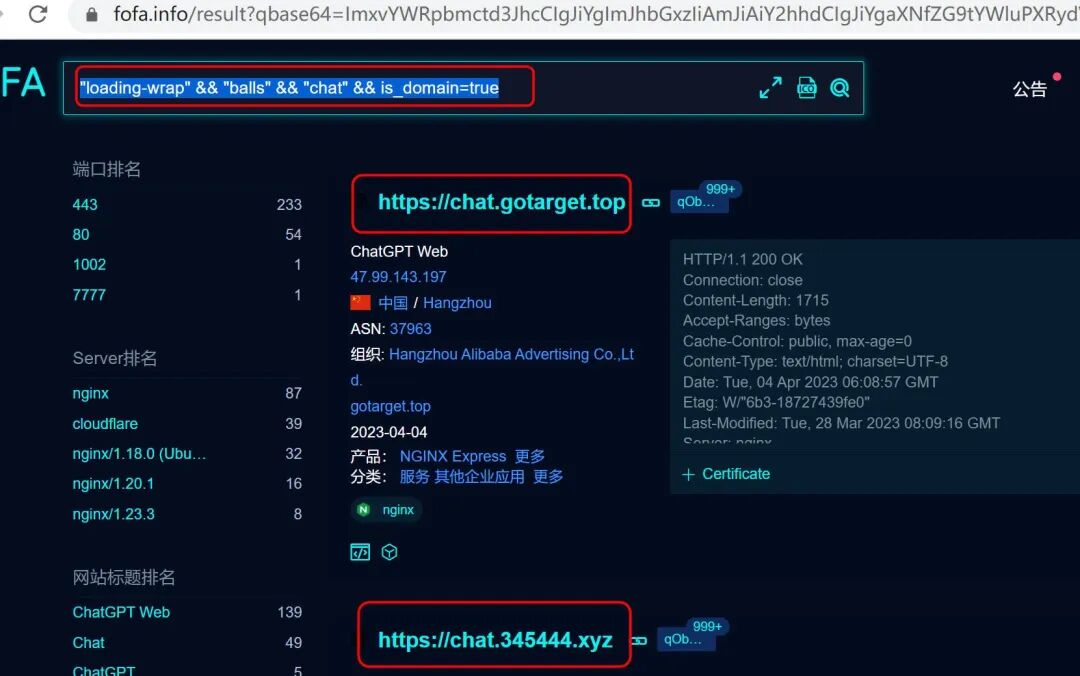Click the FOFA logo
This screenshot has height=676, width=1080.
tap(23, 83)
